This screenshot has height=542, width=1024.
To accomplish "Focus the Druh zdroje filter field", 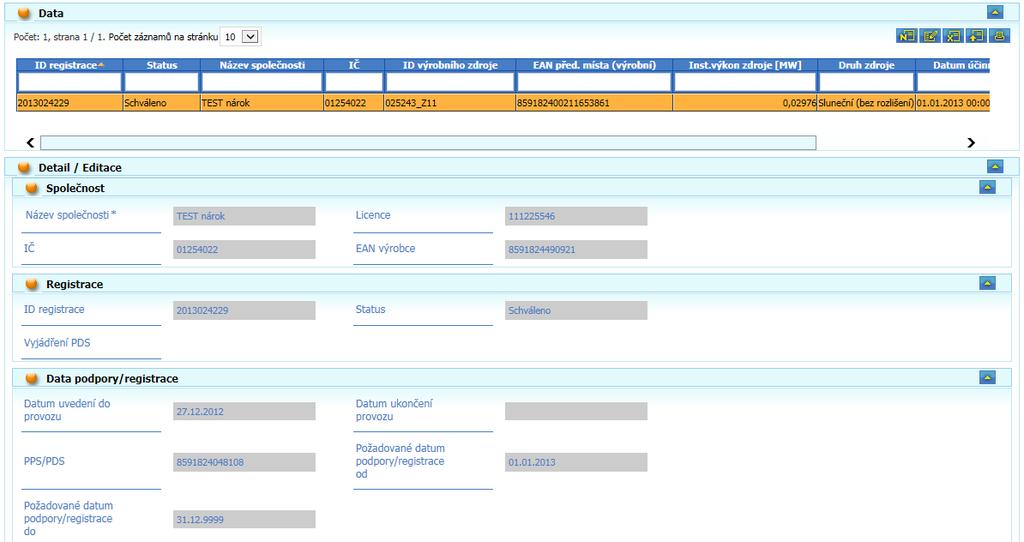I will 867,82.
